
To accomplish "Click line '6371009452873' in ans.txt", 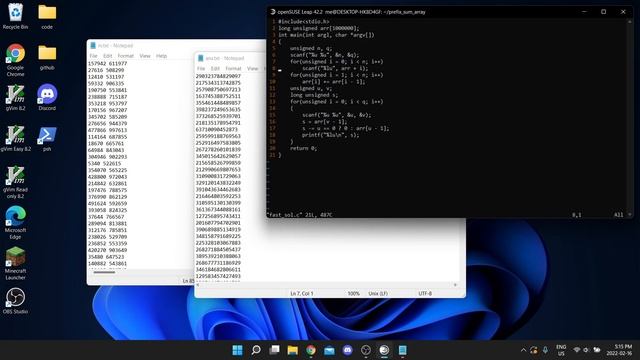I will [216, 129].
